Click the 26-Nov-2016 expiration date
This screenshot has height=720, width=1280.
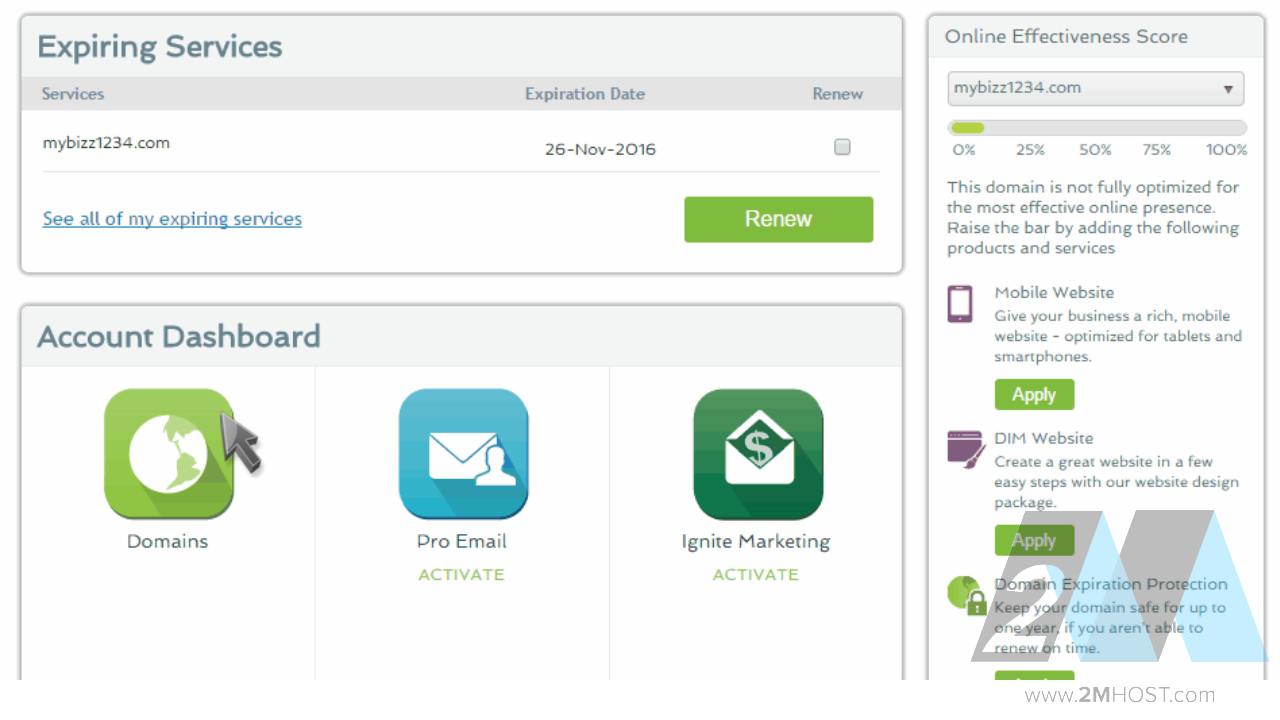[600, 150]
